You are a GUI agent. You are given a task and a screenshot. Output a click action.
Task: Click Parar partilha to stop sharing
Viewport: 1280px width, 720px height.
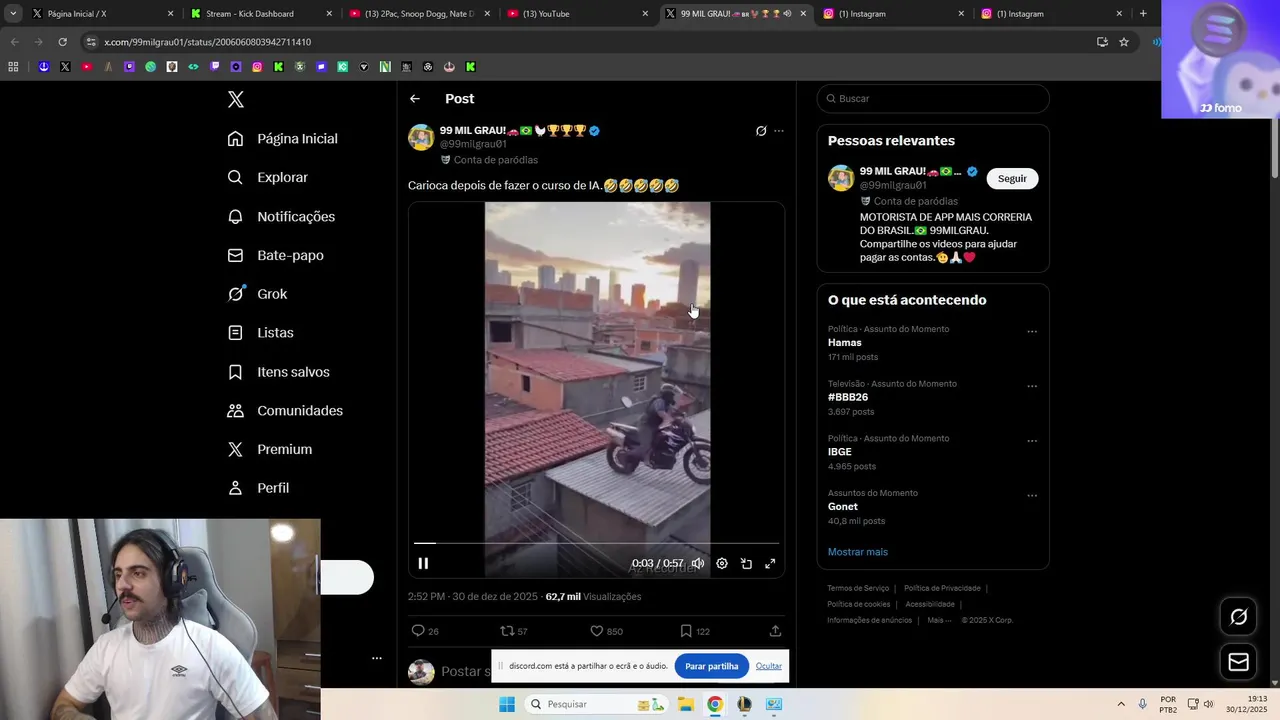(x=711, y=666)
